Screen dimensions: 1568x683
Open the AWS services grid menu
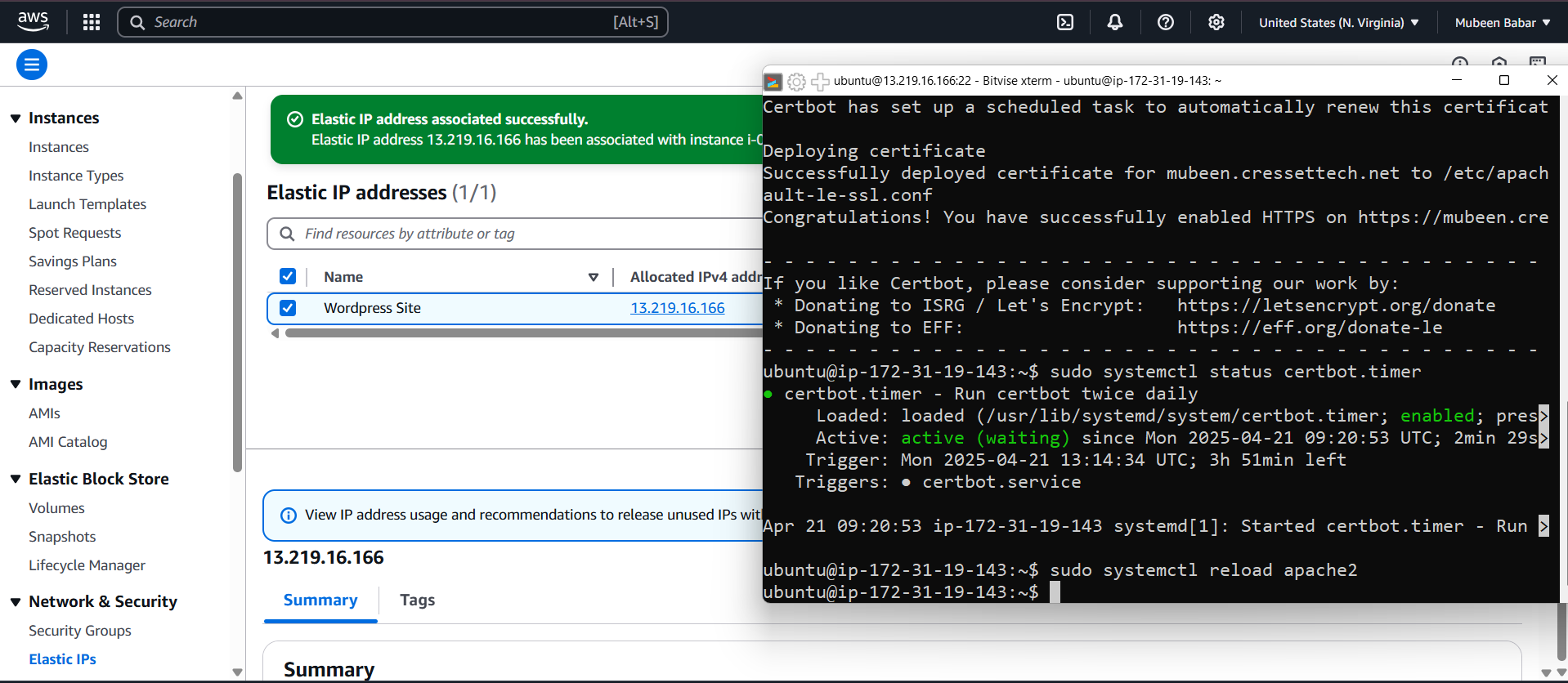pyautogui.click(x=92, y=22)
